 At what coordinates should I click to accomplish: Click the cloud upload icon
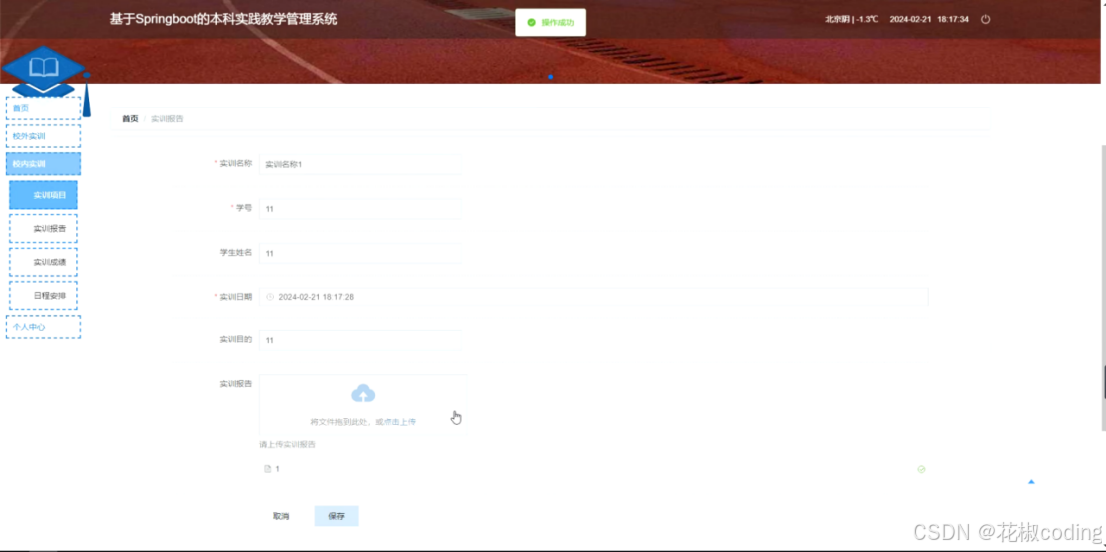point(363,393)
